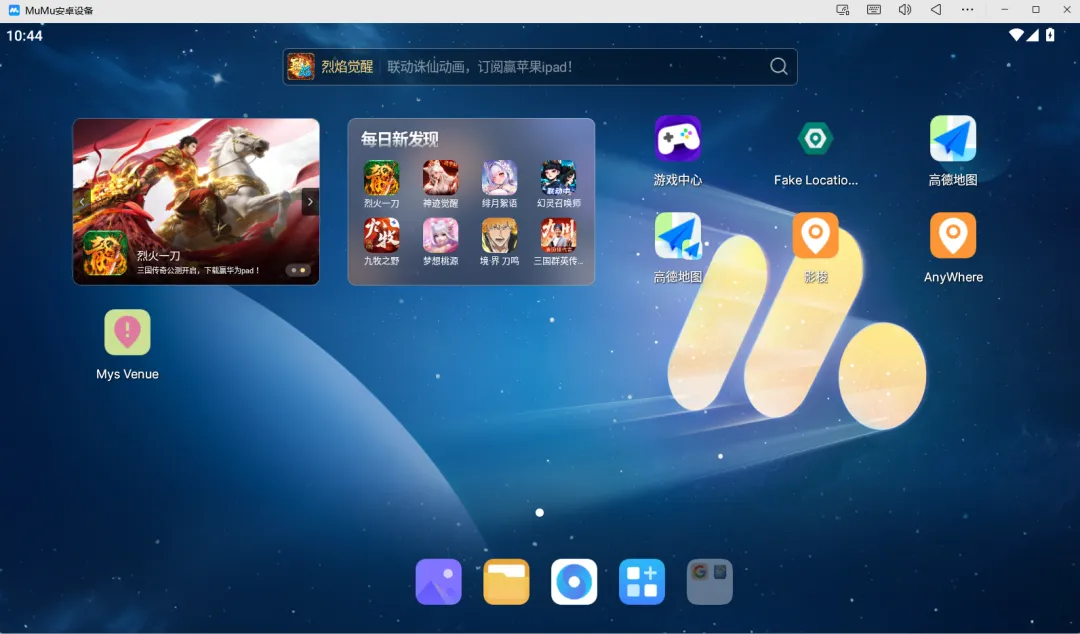Open the AnyWhere app
The image size is (1080, 634).
[x=953, y=236]
